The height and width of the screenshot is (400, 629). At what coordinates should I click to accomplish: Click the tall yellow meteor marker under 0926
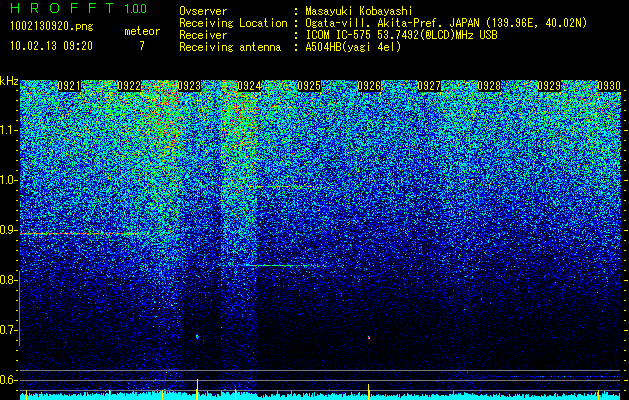(x=369, y=391)
